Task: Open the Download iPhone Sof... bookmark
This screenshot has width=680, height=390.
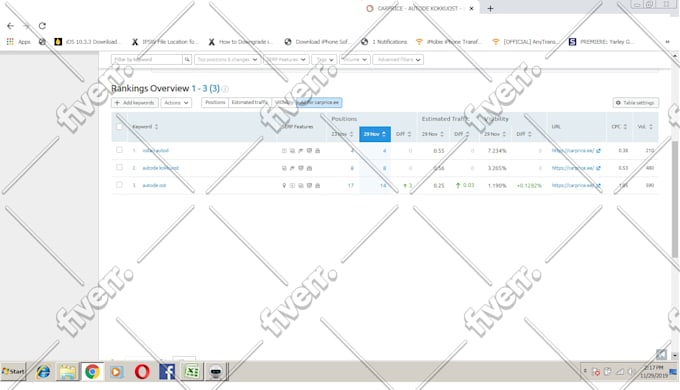Action: [x=317, y=42]
